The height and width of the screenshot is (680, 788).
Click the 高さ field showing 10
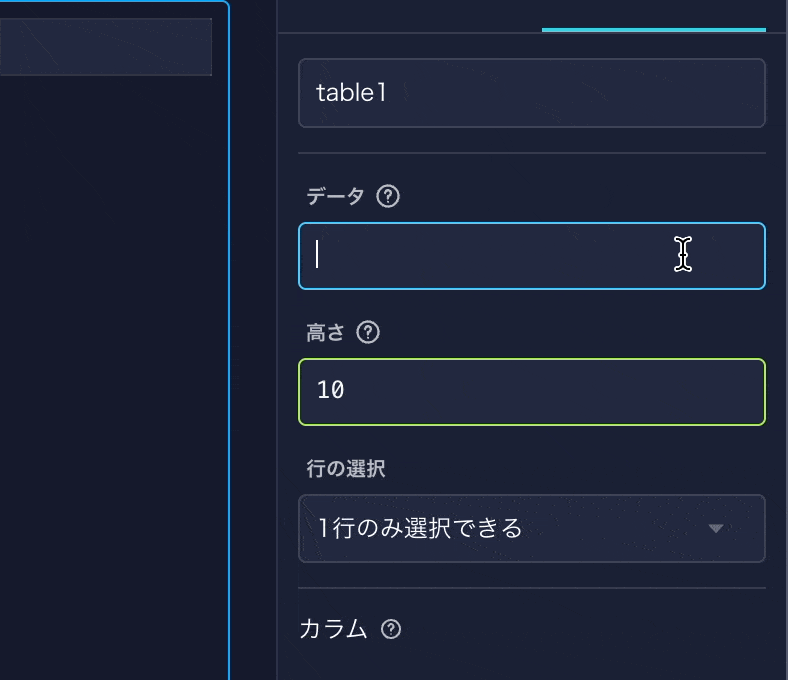click(531, 391)
